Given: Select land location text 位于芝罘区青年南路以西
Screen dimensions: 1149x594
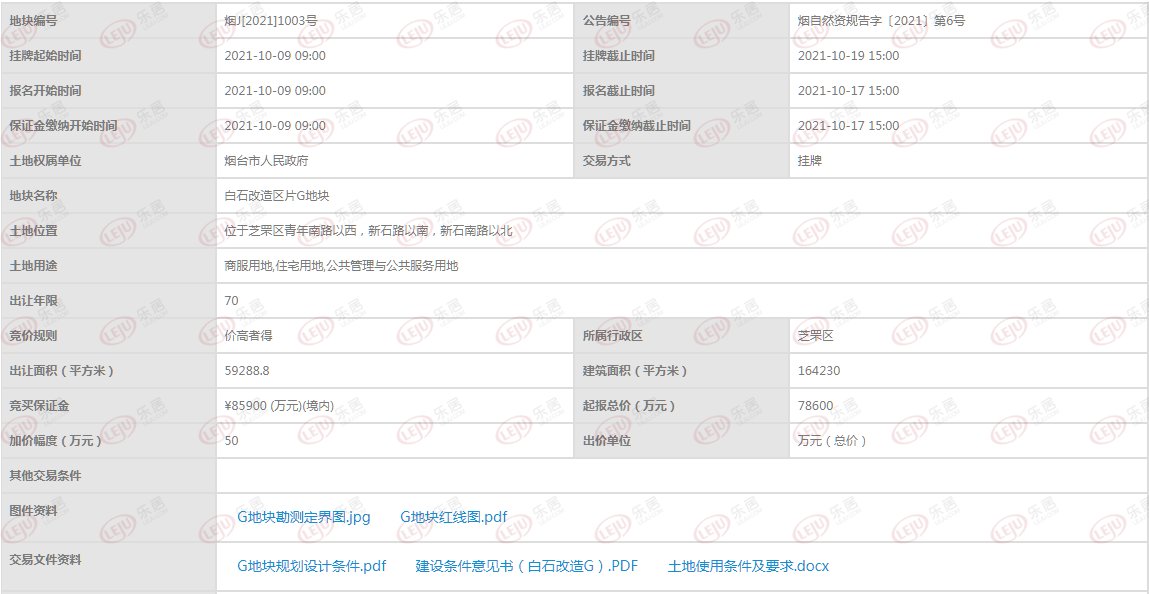Looking at the screenshot, I should click(x=291, y=231).
